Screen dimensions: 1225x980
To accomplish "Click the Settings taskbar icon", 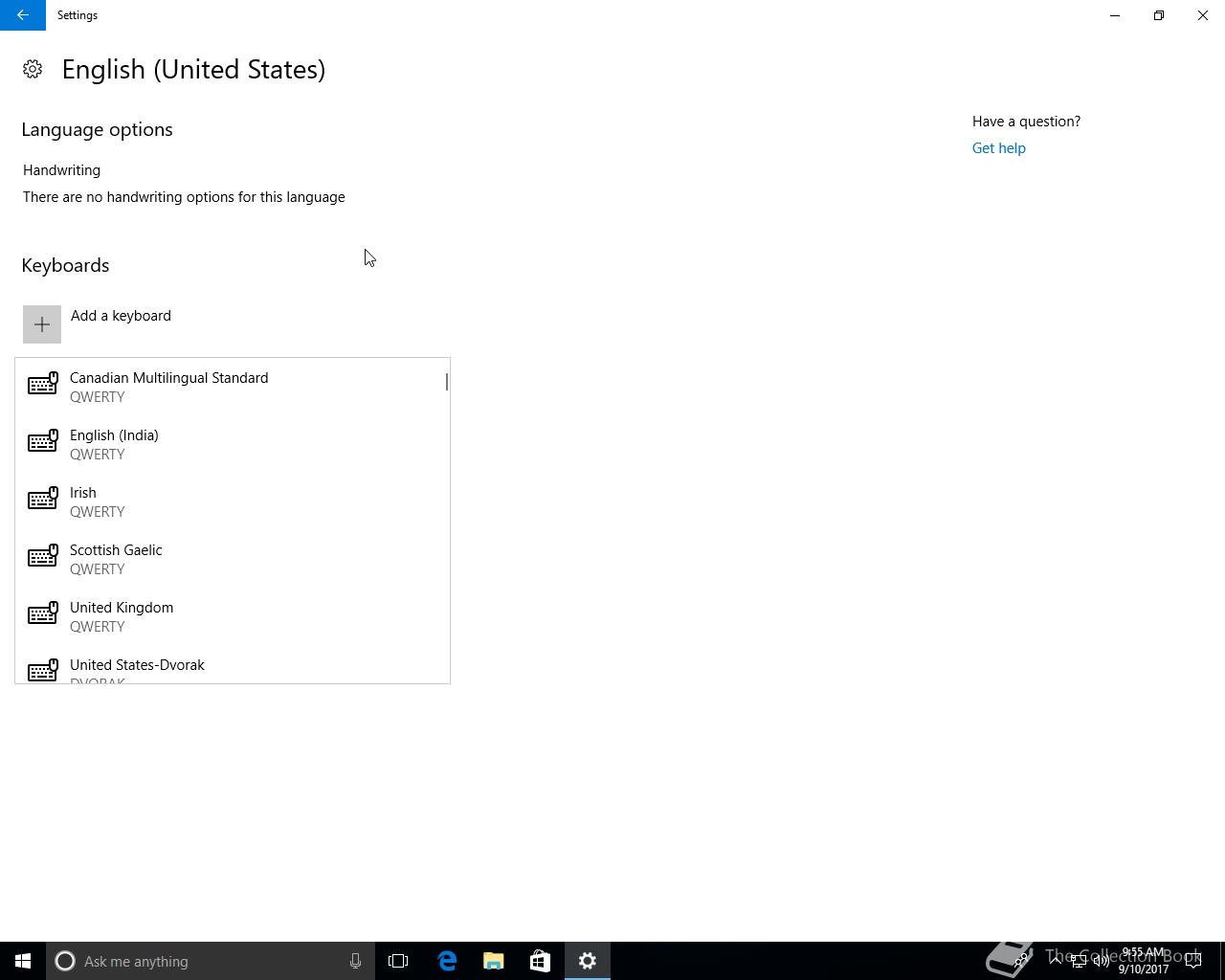I will pyautogui.click(x=588, y=961).
